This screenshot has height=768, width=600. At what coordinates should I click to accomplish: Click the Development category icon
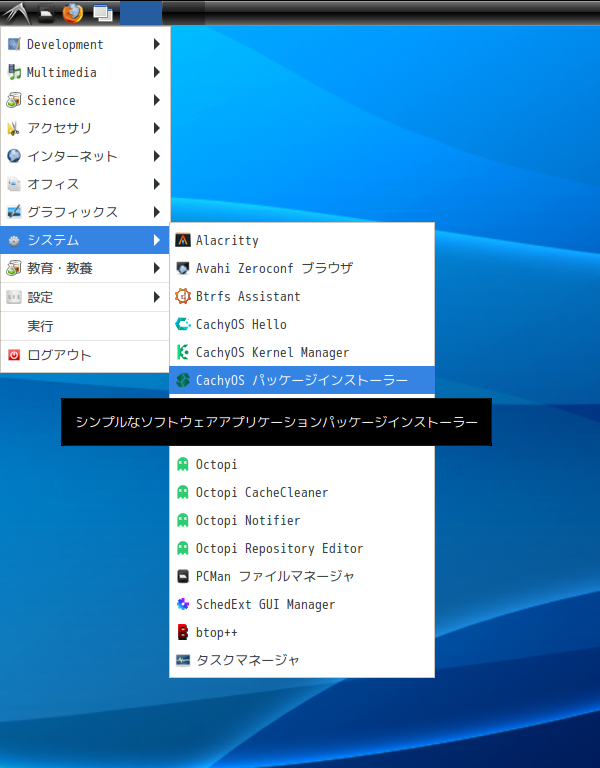click(14, 44)
